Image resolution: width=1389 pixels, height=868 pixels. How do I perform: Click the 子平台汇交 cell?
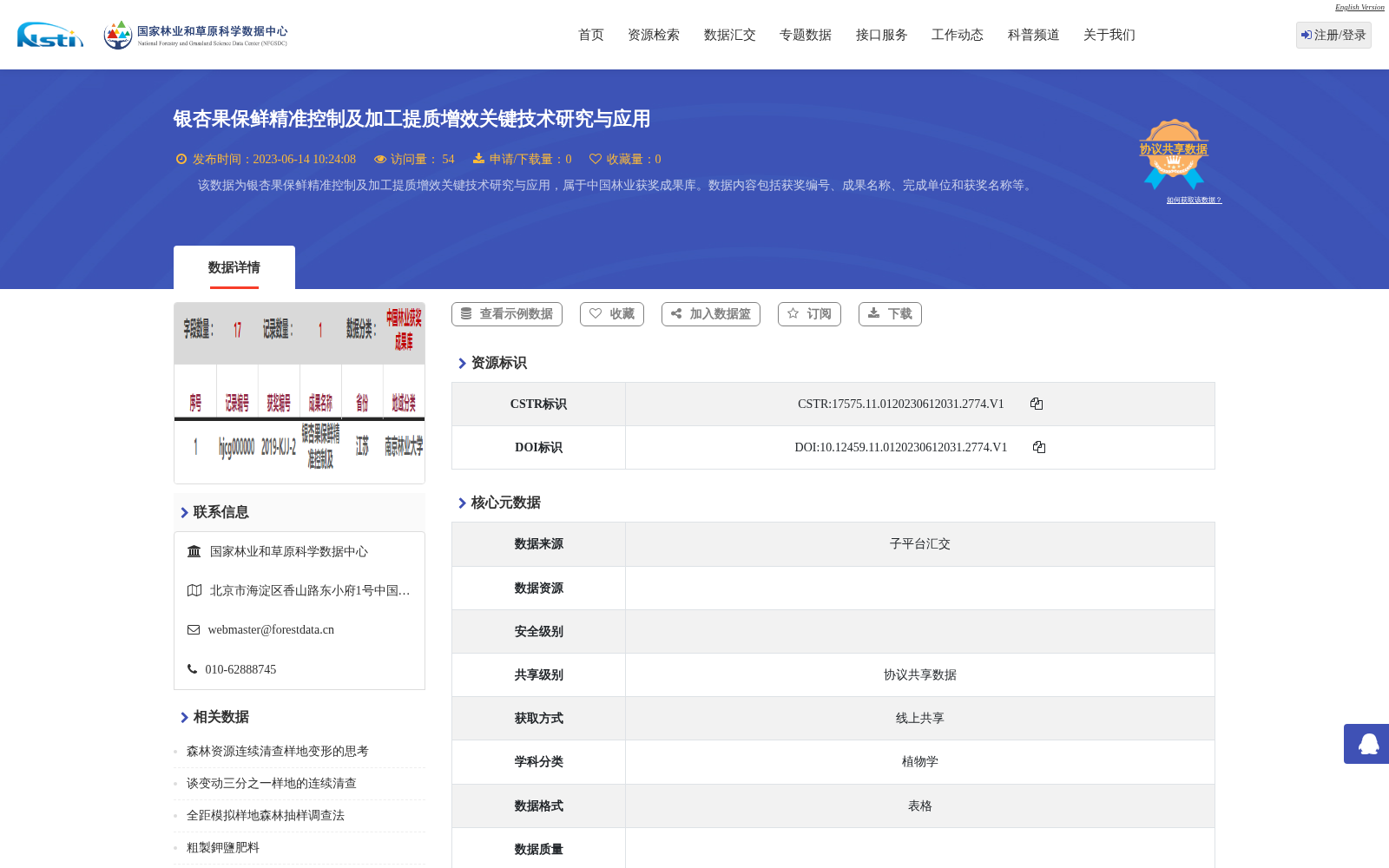(x=920, y=544)
